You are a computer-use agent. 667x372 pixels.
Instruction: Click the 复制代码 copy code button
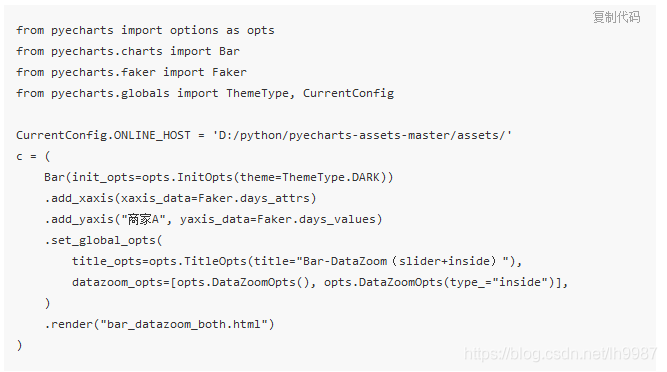click(616, 17)
